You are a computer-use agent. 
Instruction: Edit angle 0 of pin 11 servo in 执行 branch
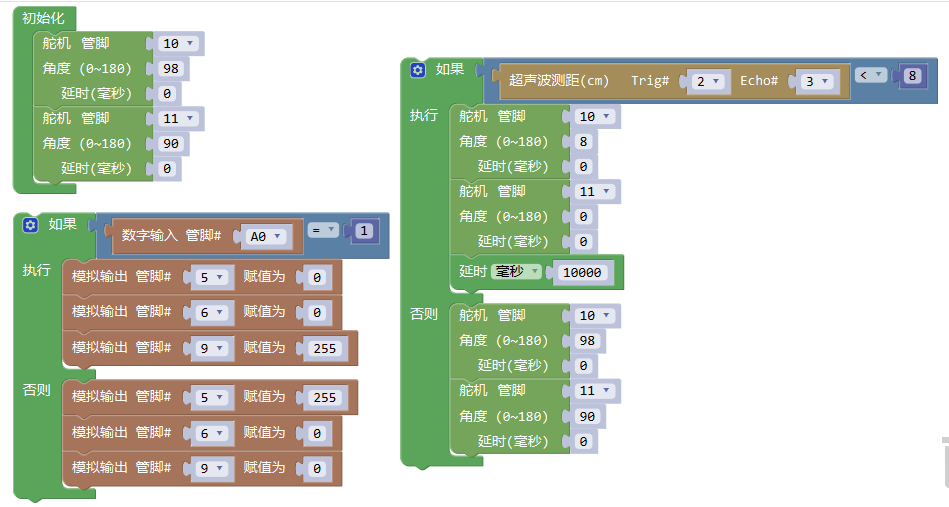pos(583,217)
